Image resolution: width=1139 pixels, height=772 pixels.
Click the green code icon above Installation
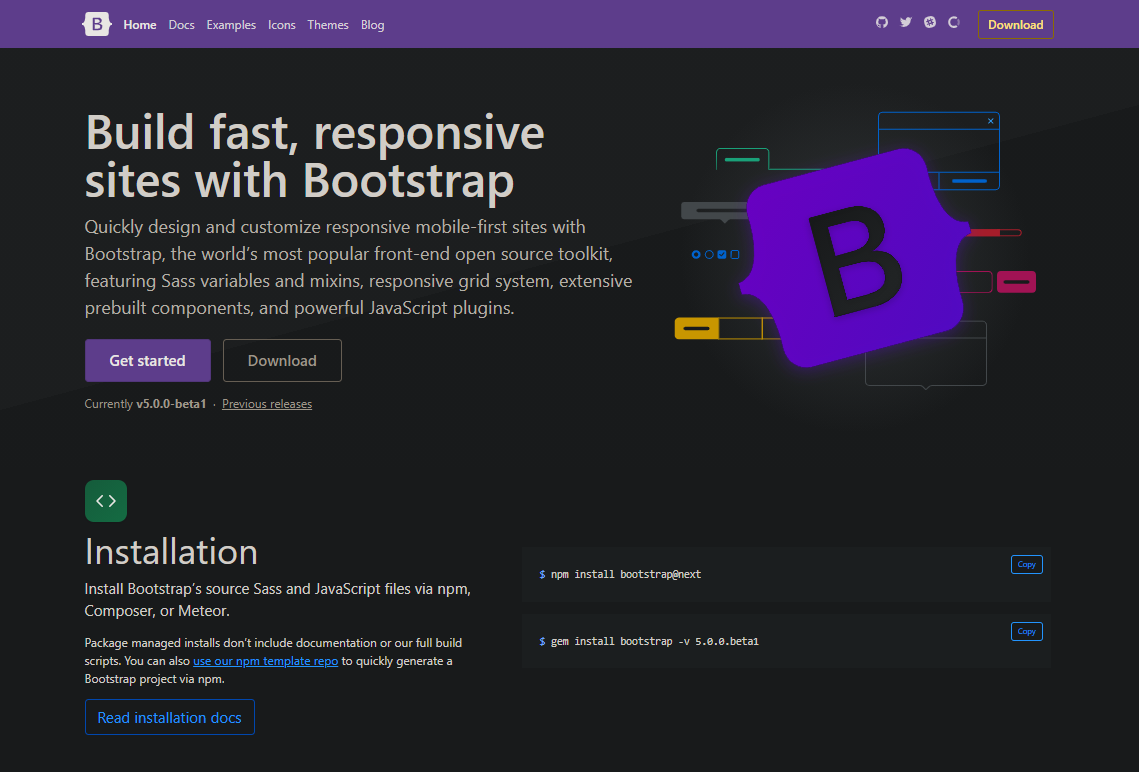pyautogui.click(x=105, y=500)
